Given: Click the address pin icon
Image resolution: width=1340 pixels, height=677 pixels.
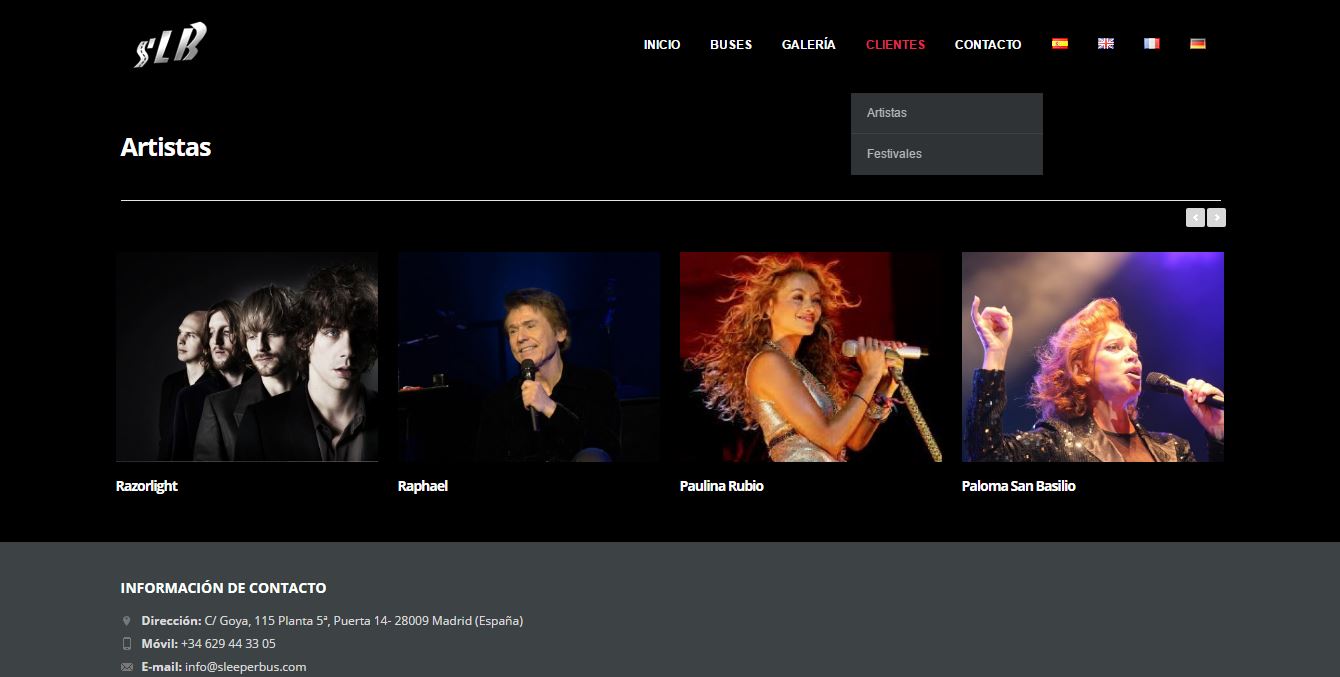Looking at the screenshot, I should tap(126, 621).
